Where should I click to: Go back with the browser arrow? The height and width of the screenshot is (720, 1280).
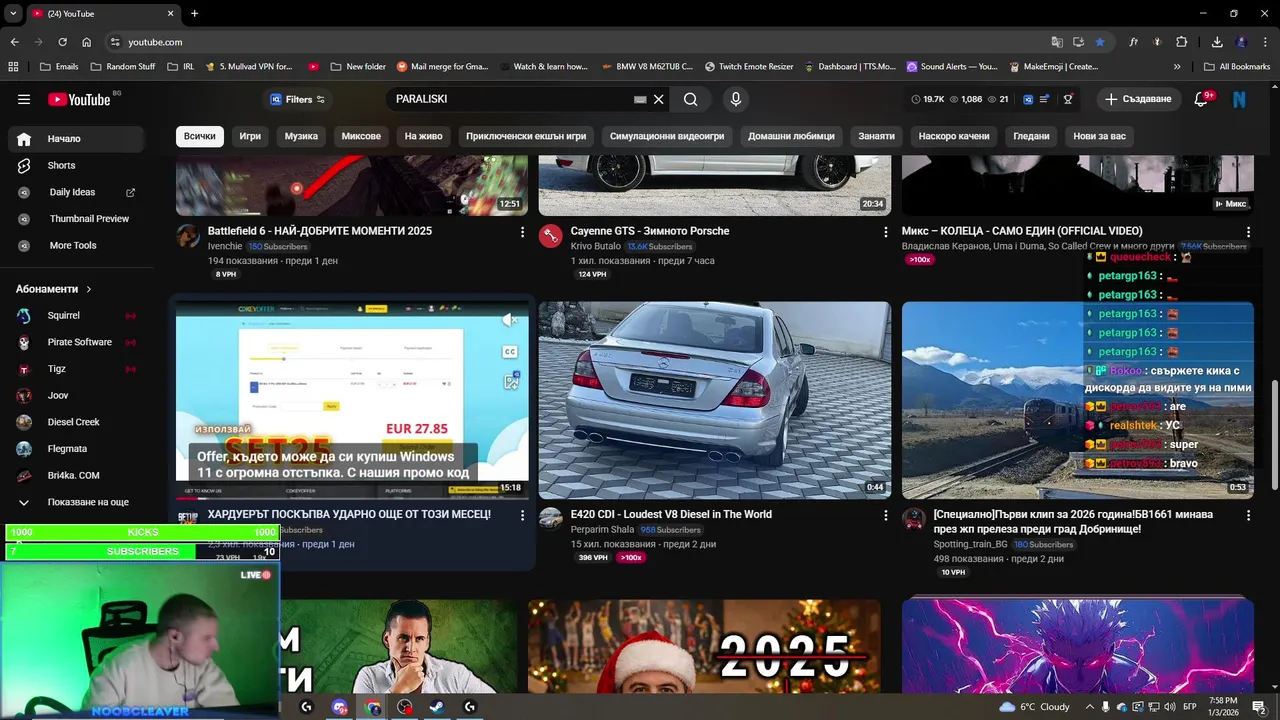[x=14, y=42]
